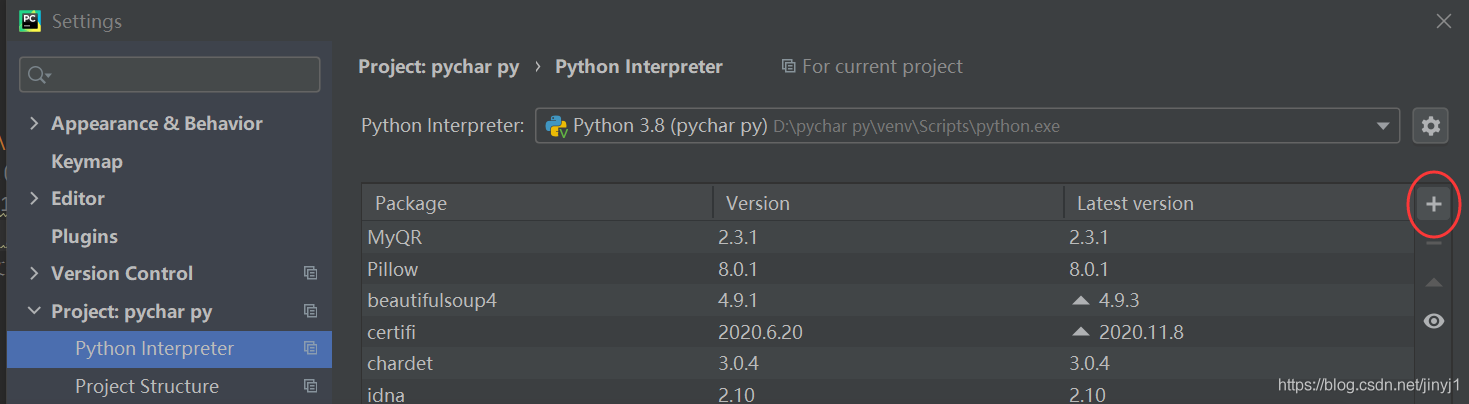Click the For current project label
The width and height of the screenshot is (1469, 404).
872,67
